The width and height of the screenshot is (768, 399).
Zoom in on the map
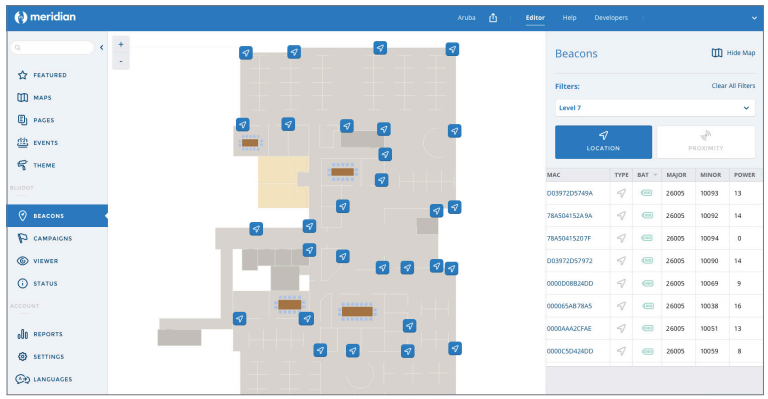[x=120, y=44]
